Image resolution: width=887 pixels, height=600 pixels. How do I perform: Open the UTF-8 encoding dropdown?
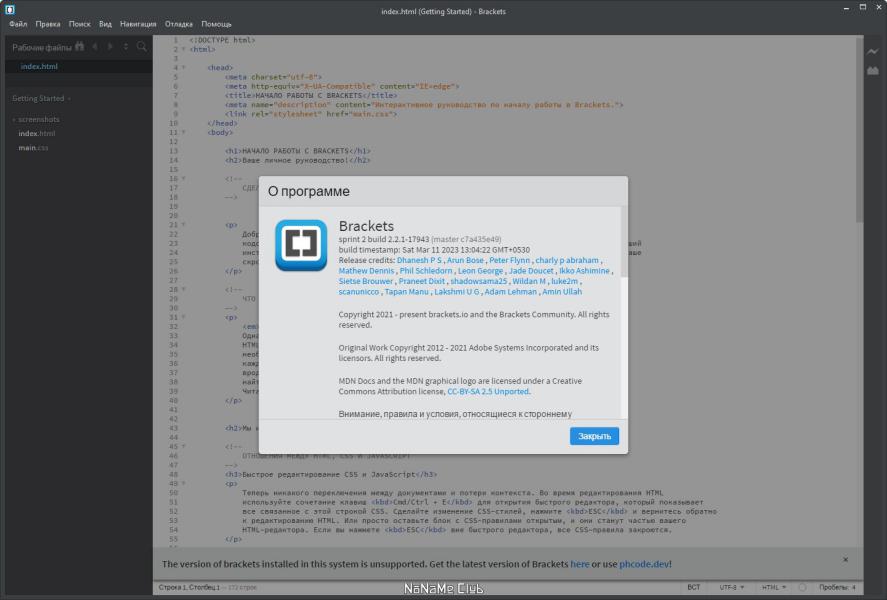click(731, 588)
